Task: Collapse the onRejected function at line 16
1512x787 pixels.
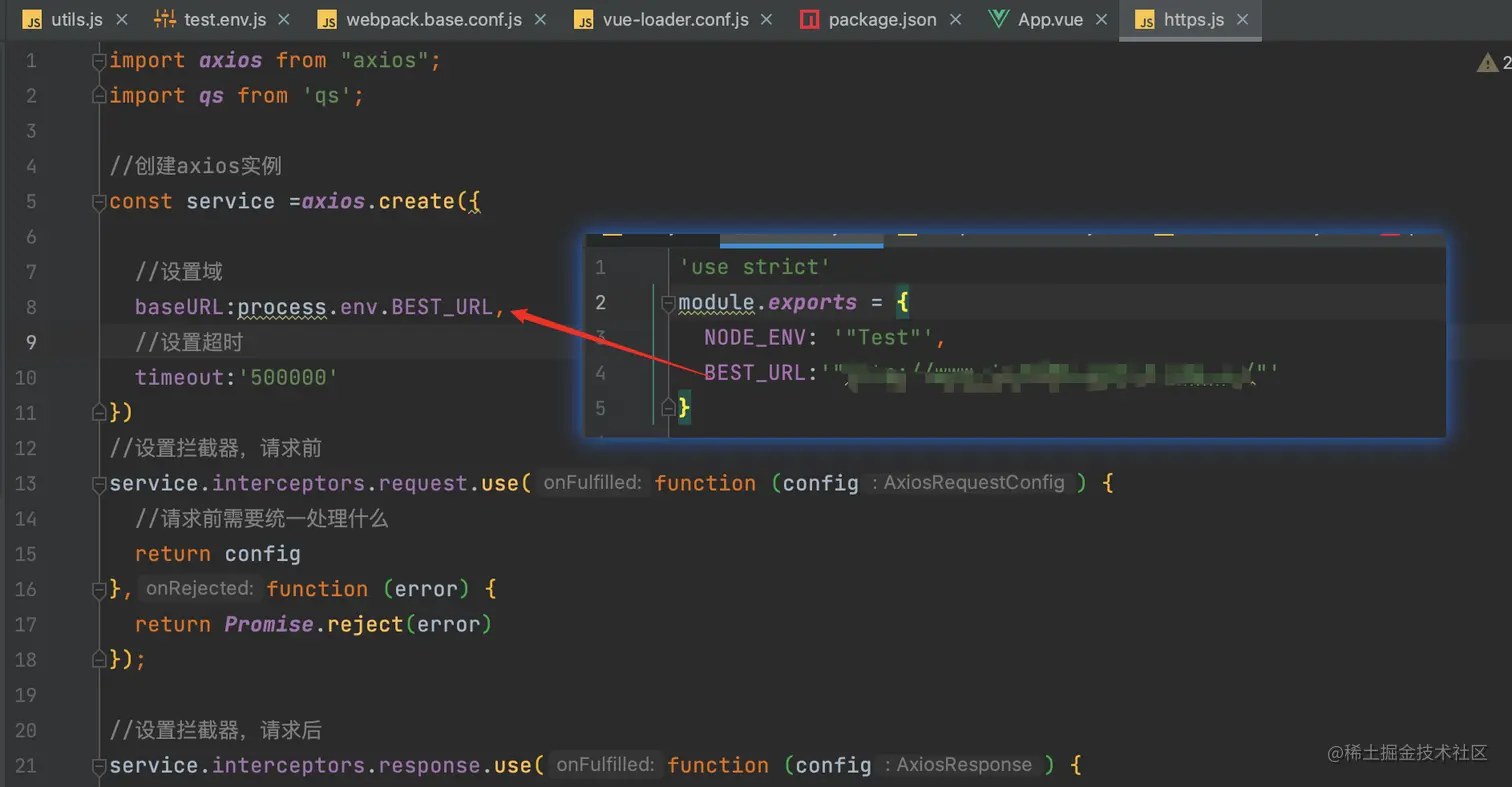Action: tap(98, 589)
